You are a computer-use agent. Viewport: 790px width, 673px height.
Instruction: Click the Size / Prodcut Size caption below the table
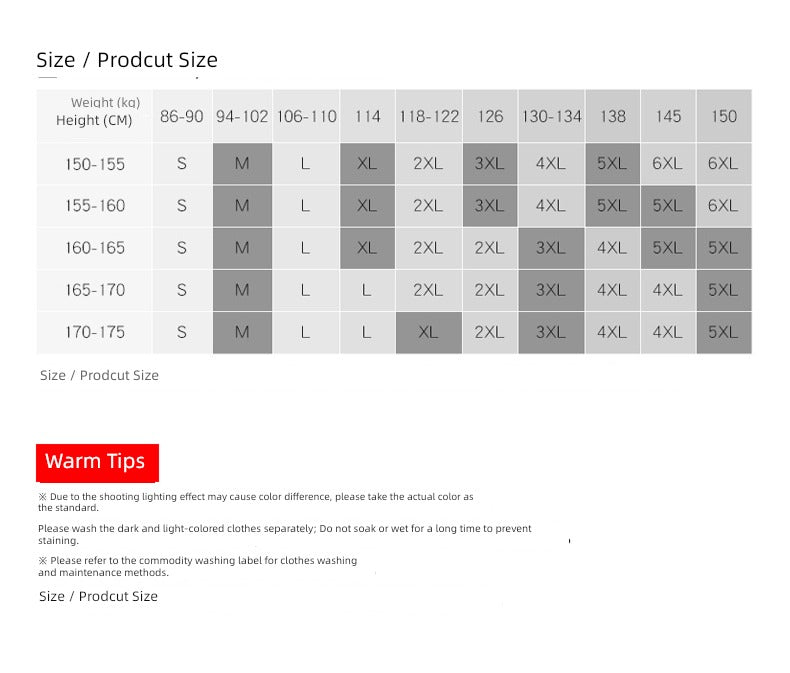[99, 375]
